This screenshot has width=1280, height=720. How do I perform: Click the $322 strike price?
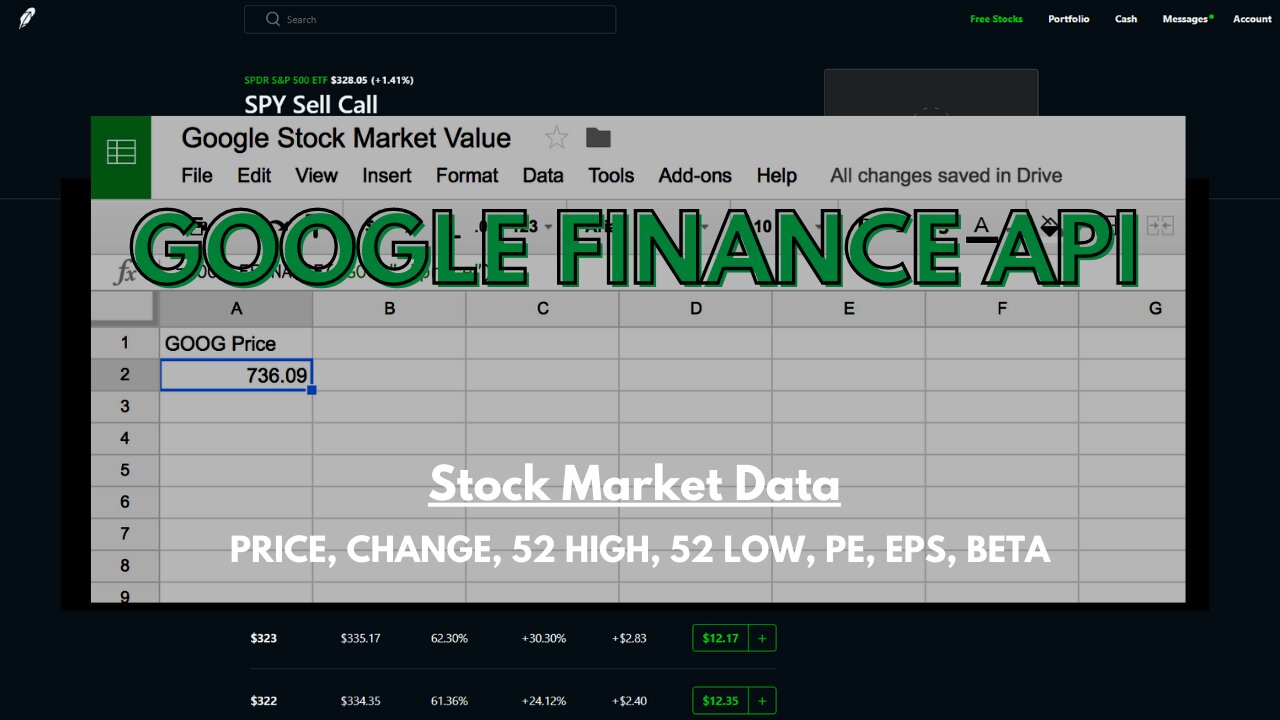[x=264, y=701]
